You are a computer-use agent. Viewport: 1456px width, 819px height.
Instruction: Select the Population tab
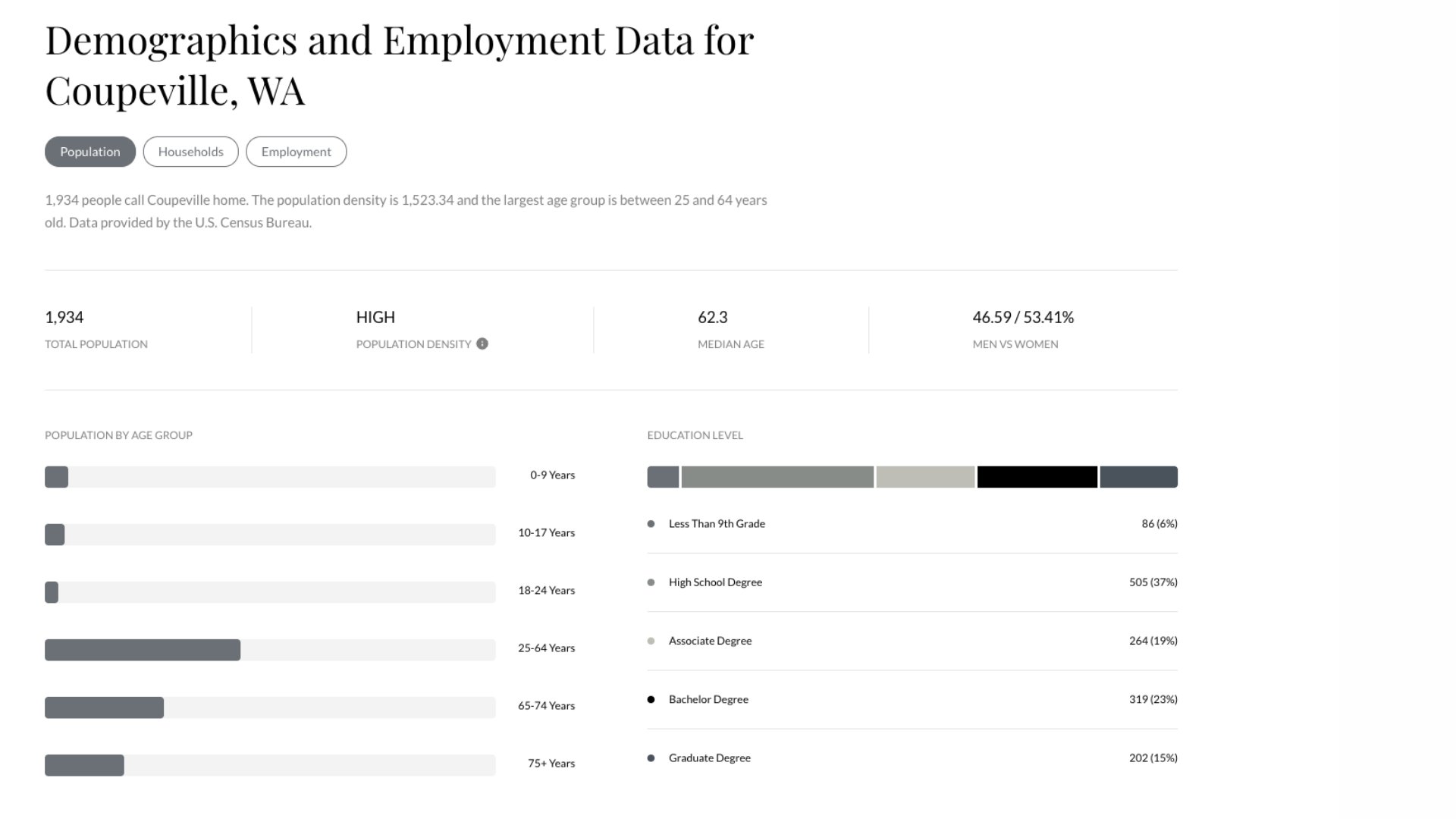tap(90, 152)
